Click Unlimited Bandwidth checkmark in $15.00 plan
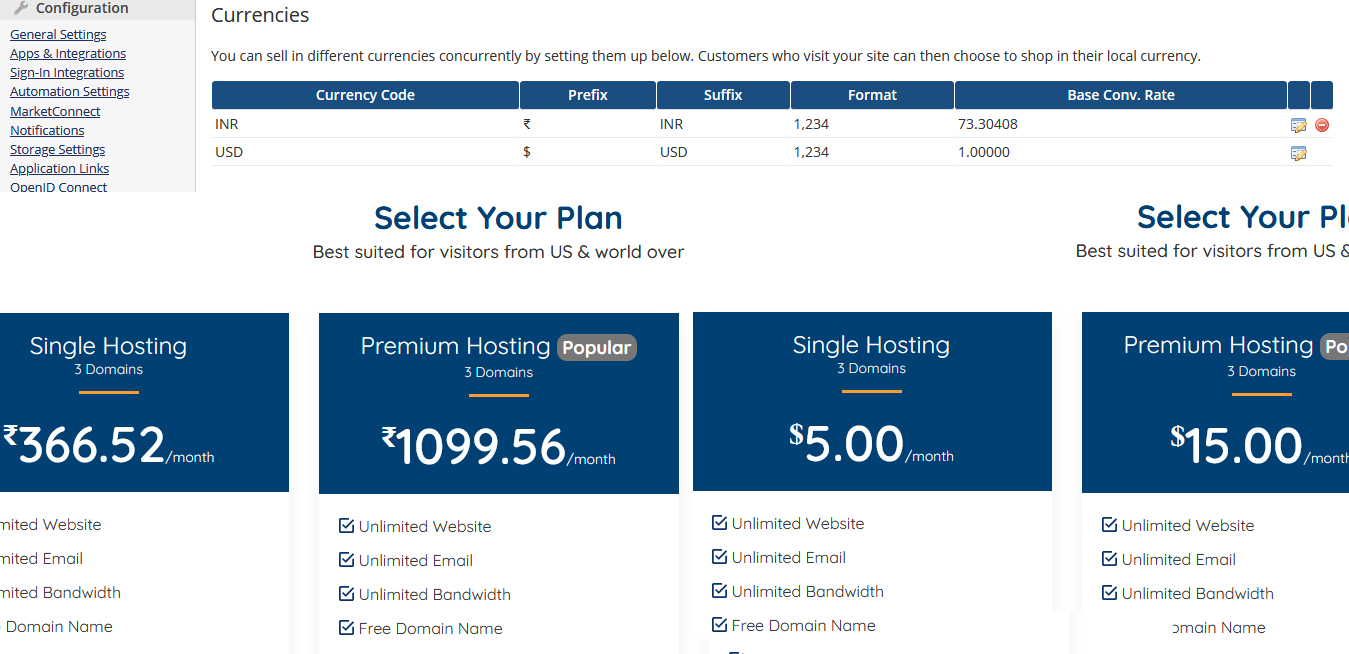1349x654 pixels. tap(1109, 592)
